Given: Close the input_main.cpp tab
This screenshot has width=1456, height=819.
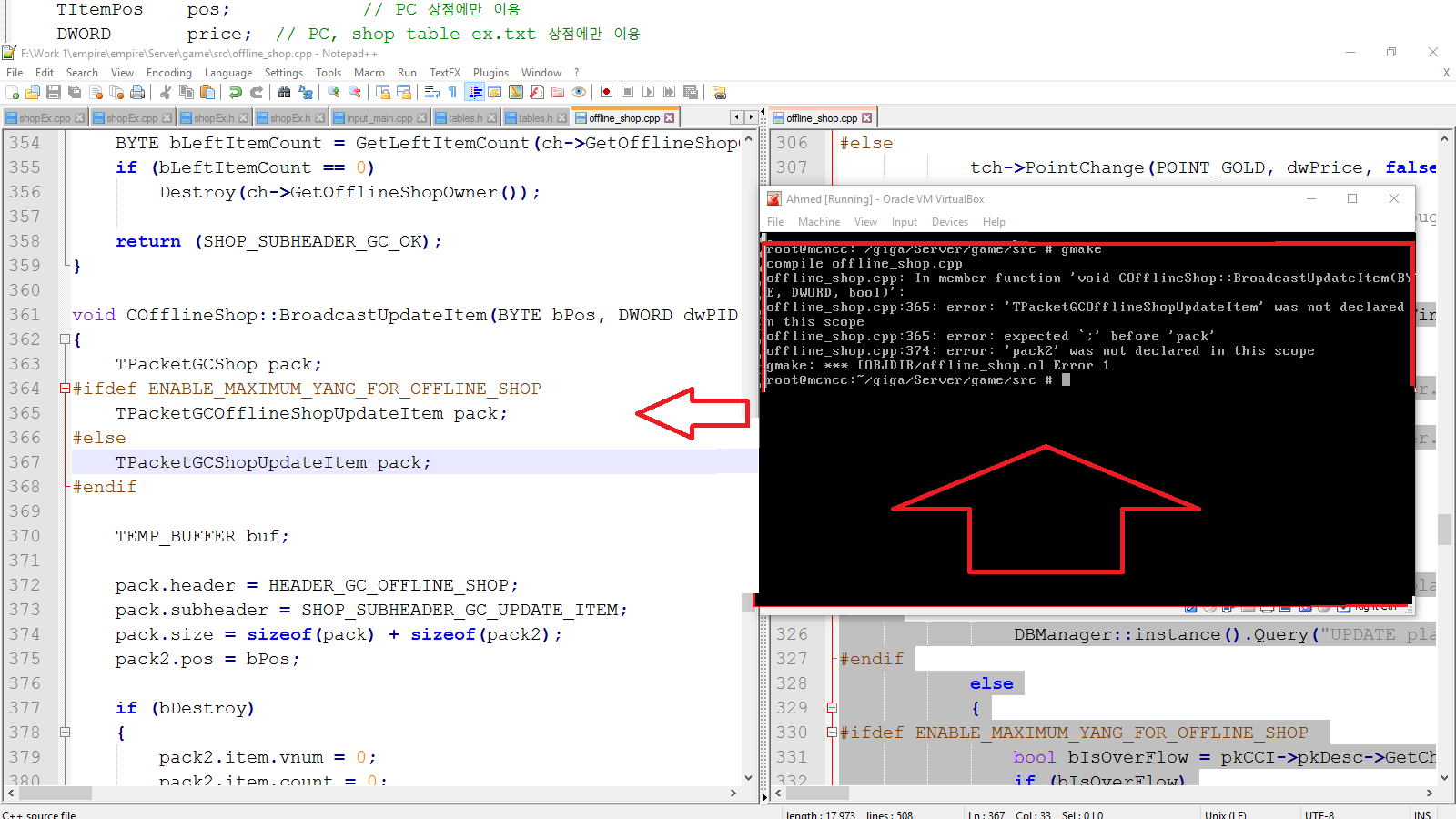Looking at the screenshot, I should click(421, 118).
